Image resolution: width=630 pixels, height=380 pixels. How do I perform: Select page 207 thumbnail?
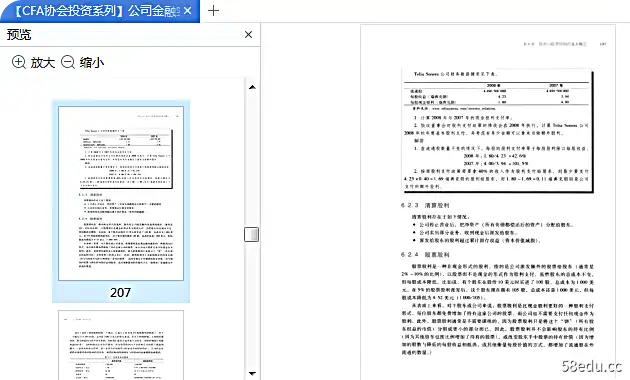click(121, 193)
